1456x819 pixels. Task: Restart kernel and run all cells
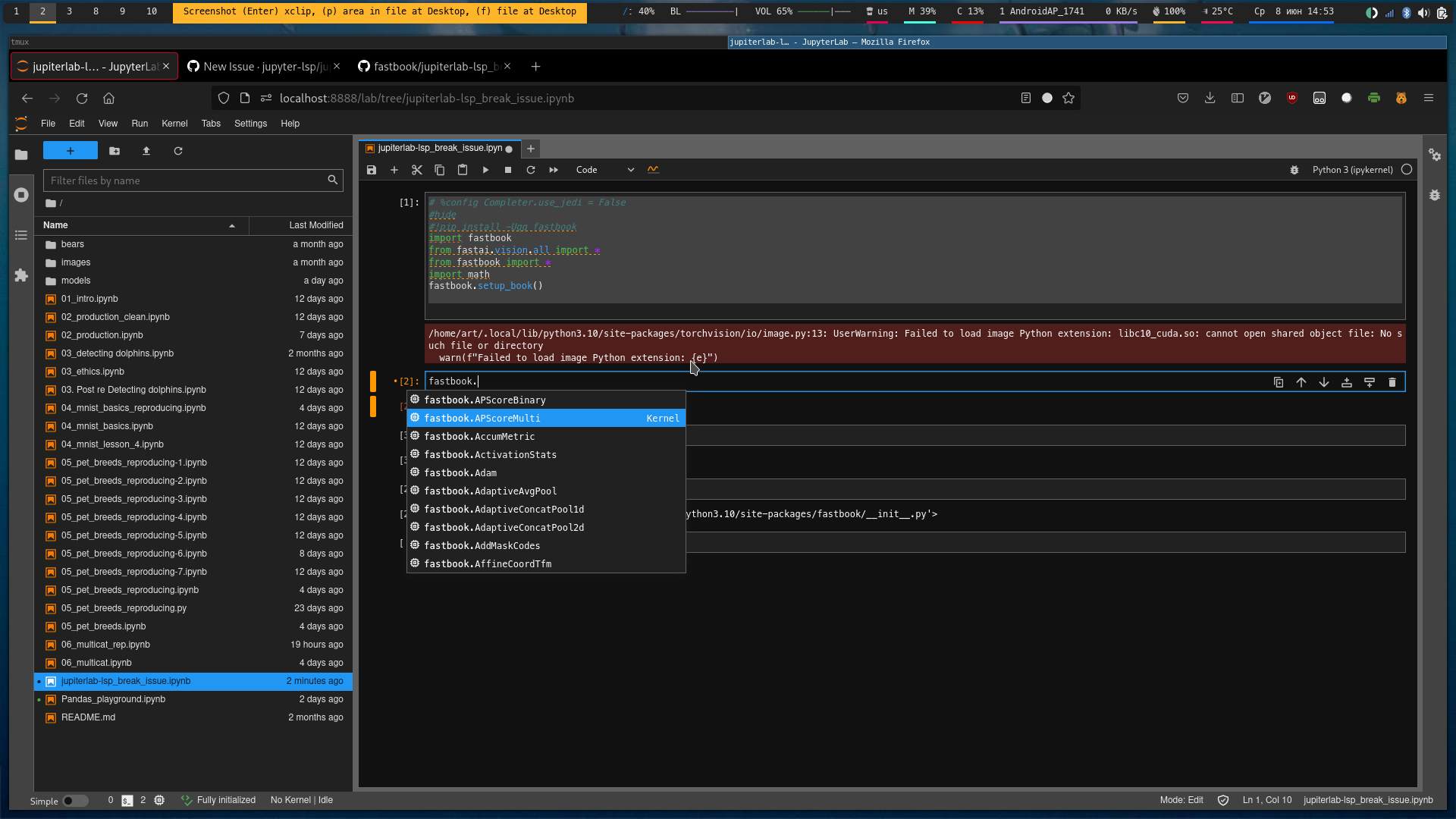pyautogui.click(x=554, y=170)
